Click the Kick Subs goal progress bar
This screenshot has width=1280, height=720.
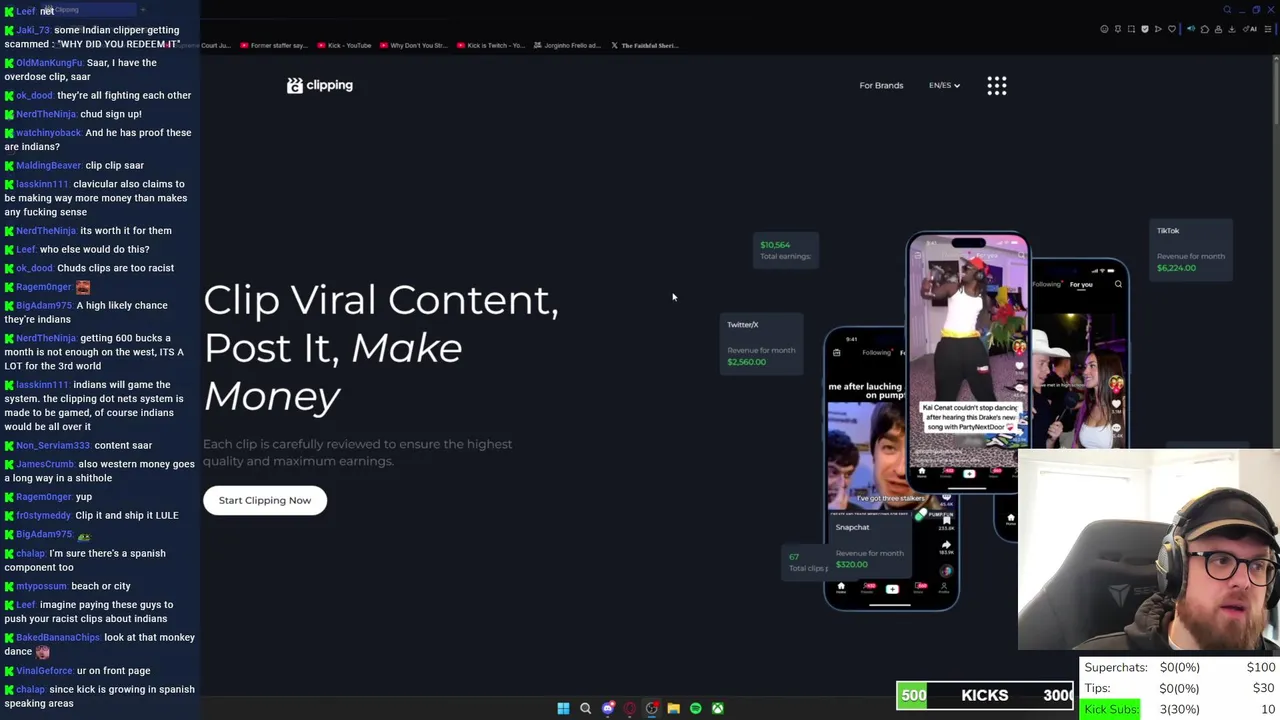point(1180,709)
